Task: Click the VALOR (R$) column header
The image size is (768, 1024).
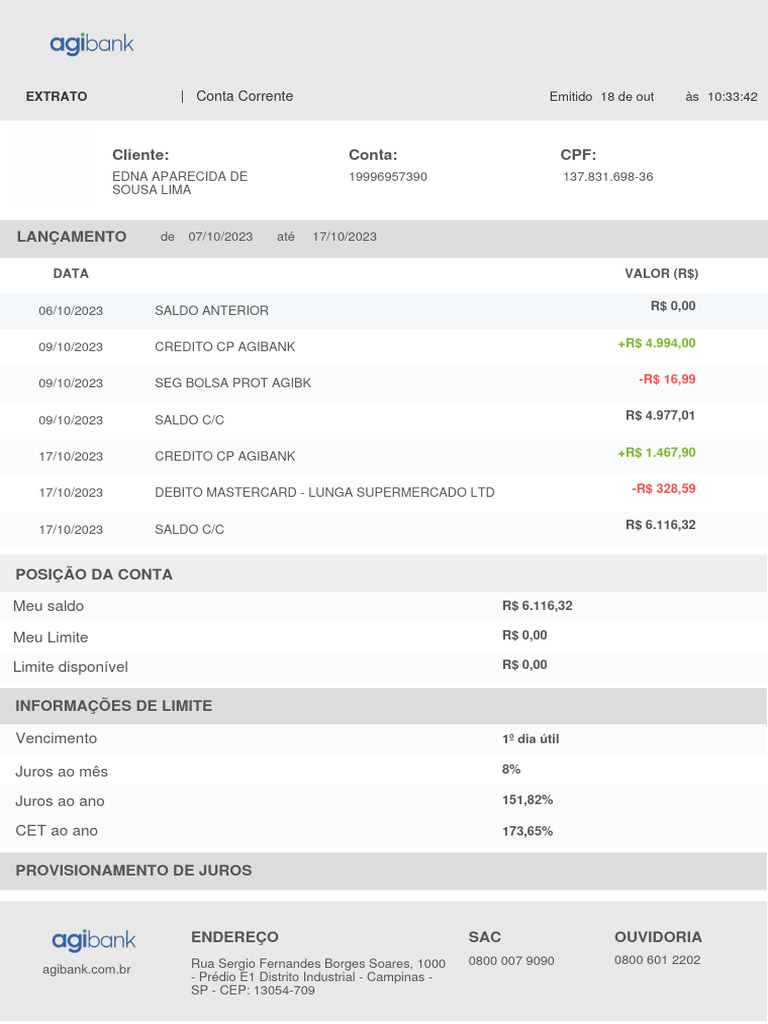Action: (662, 274)
